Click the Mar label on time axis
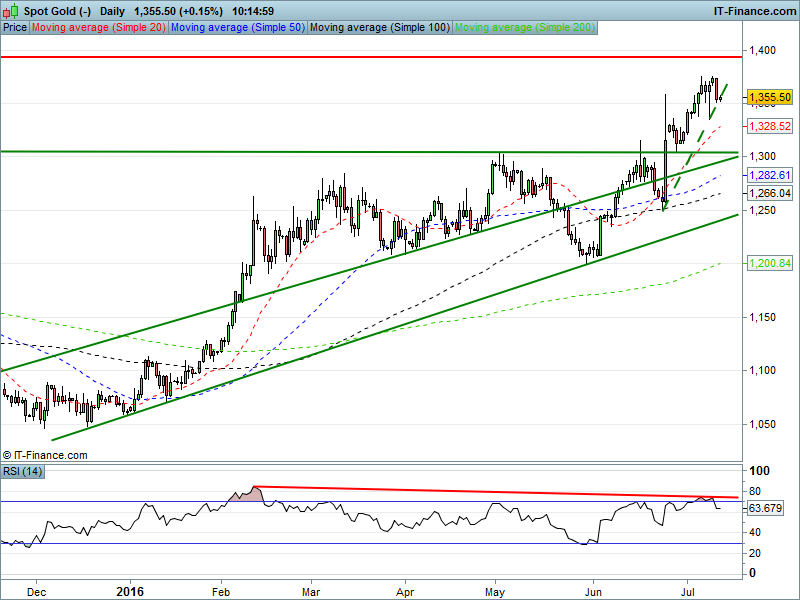Image resolution: width=800 pixels, height=600 pixels. click(311, 592)
